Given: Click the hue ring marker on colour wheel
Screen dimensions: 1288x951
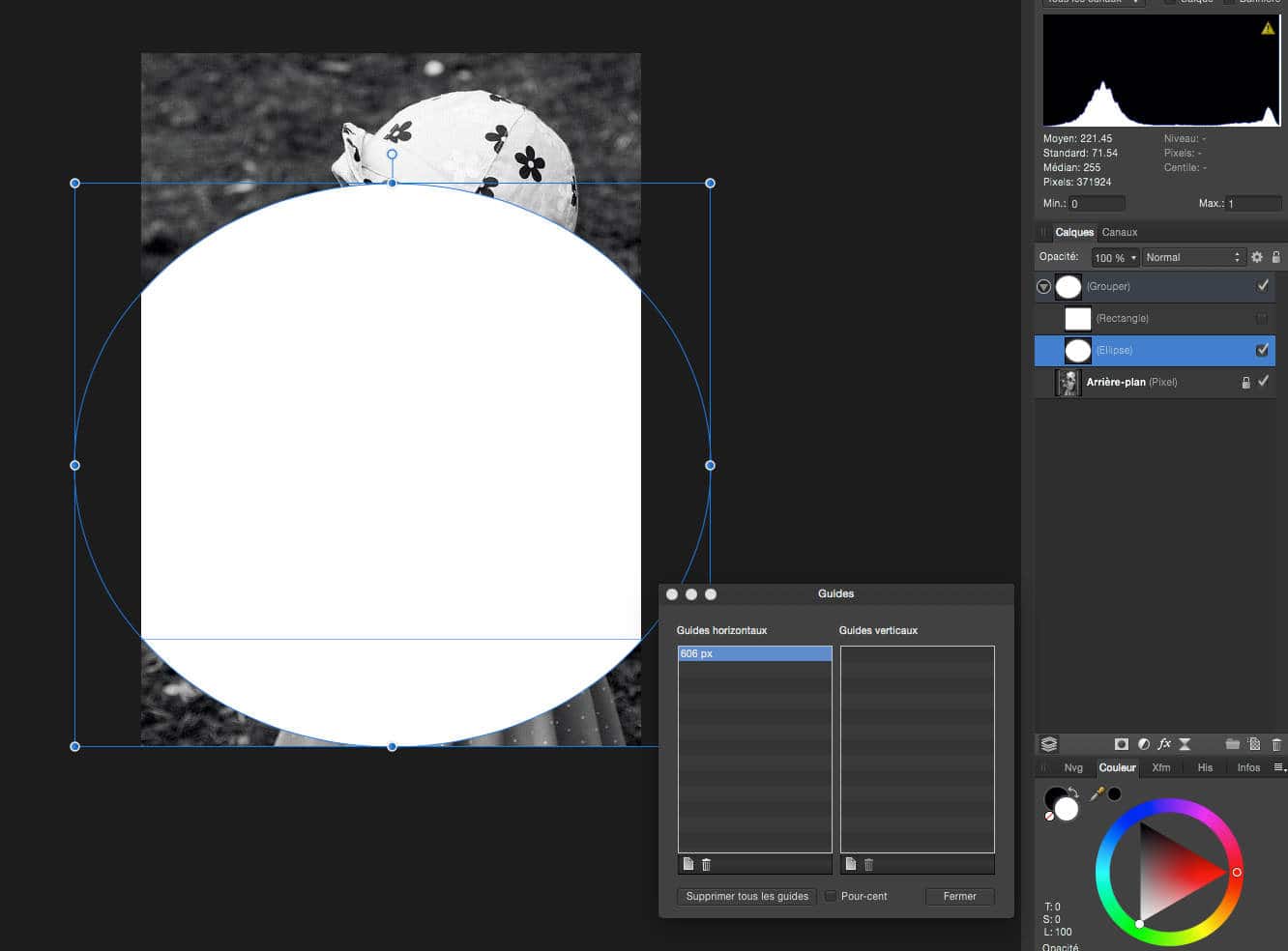Looking at the screenshot, I should tap(1237, 872).
